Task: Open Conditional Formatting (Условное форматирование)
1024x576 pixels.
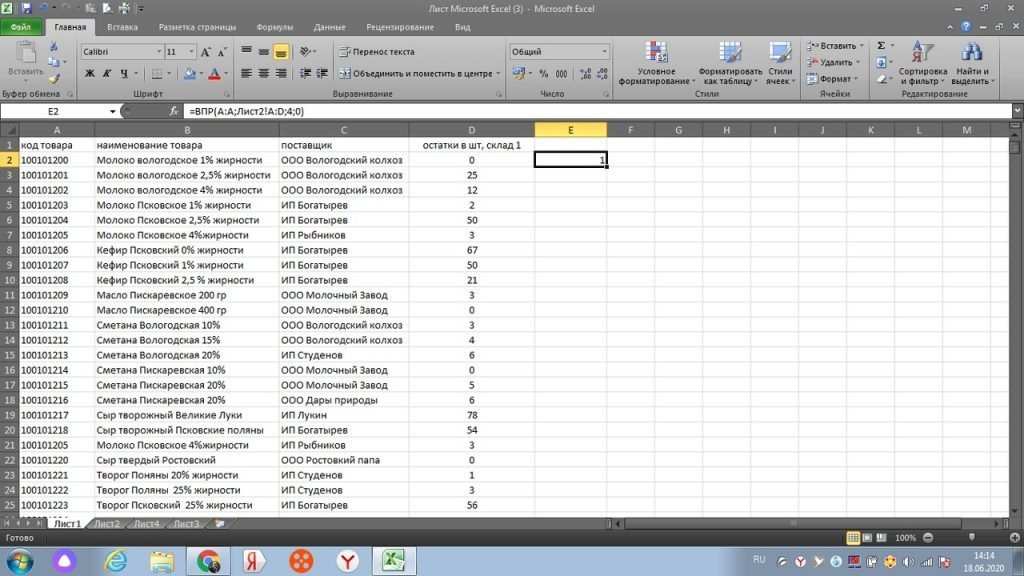Action: (656, 63)
